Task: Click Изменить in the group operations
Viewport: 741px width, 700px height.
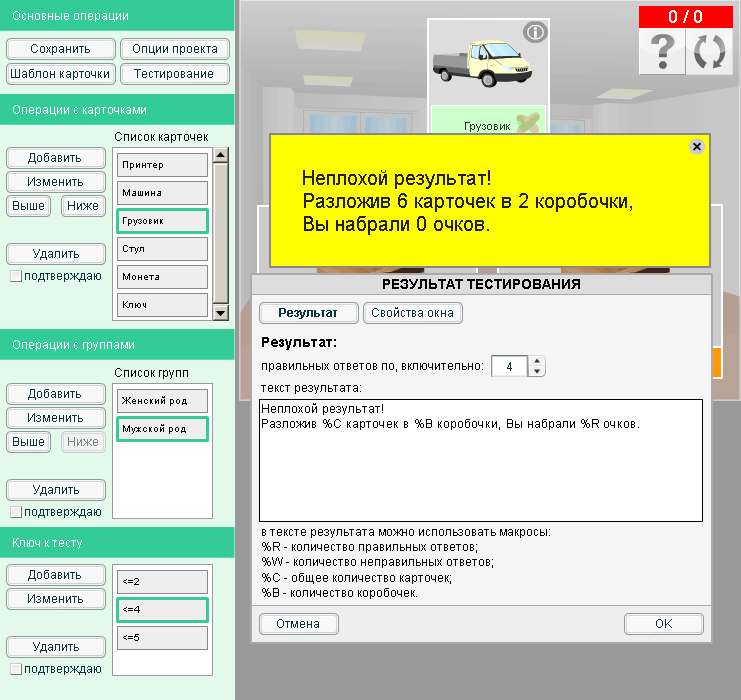Action: click(56, 418)
